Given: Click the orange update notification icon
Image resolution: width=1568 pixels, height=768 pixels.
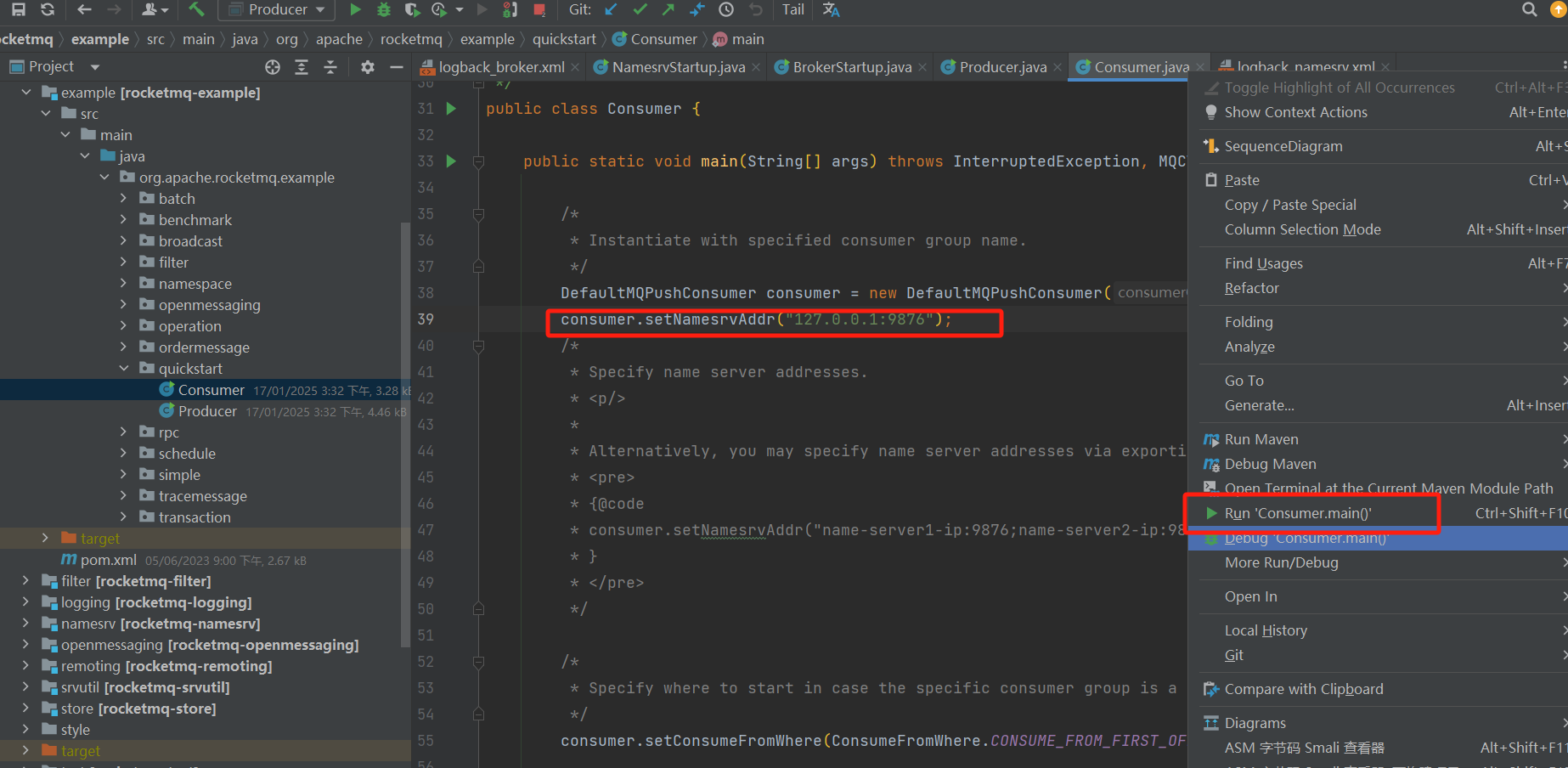Looking at the screenshot, I should click(1560, 9).
